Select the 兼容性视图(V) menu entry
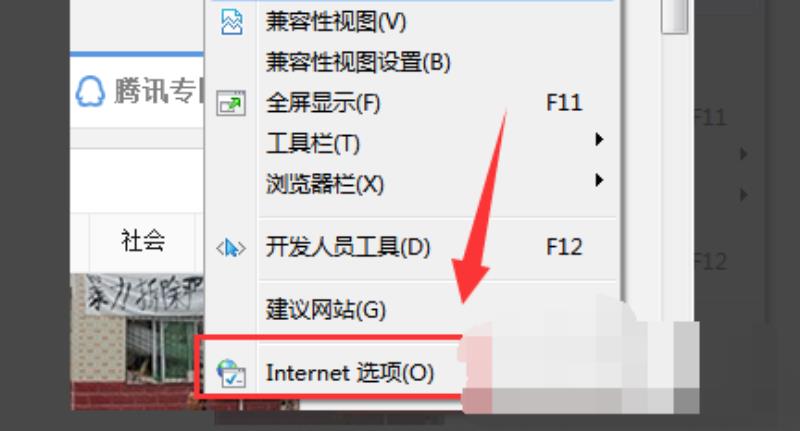This screenshot has height=431, width=800. (336, 22)
